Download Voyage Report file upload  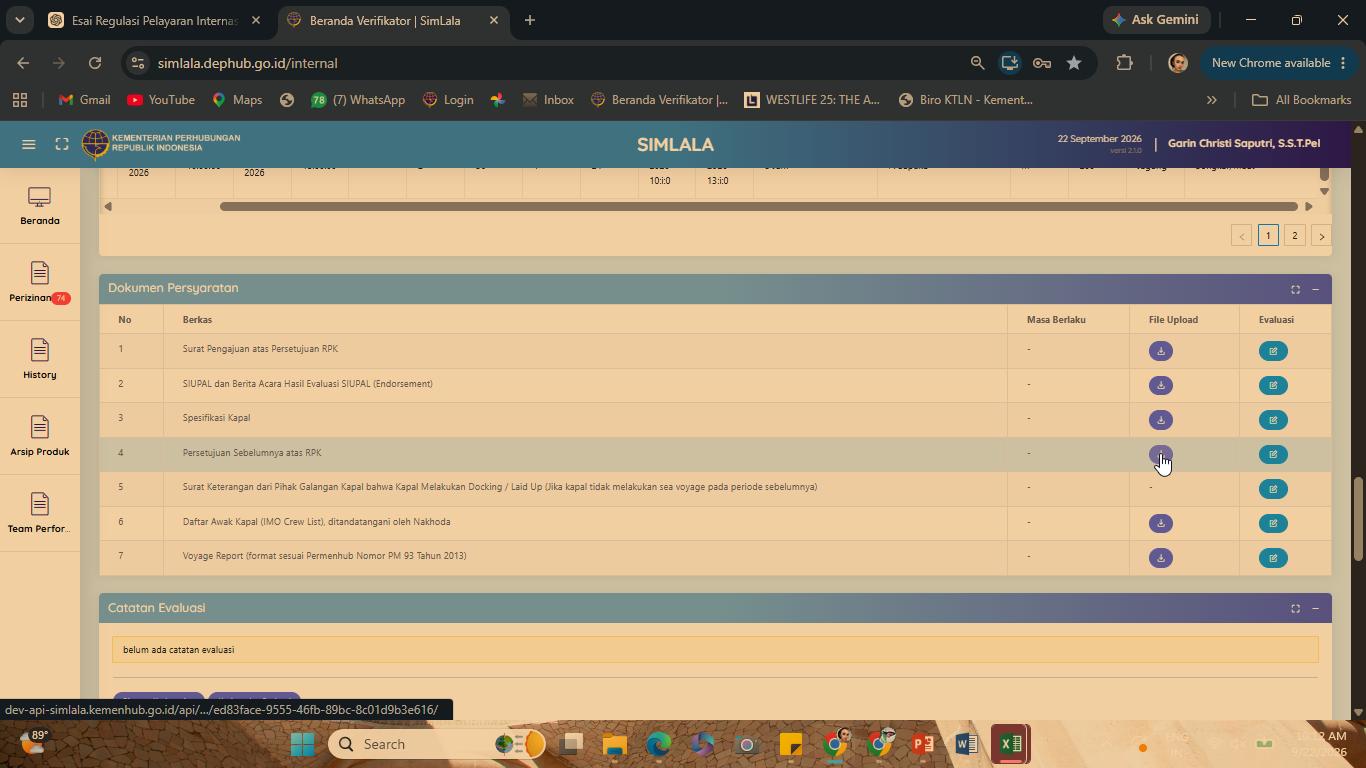click(1160, 558)
